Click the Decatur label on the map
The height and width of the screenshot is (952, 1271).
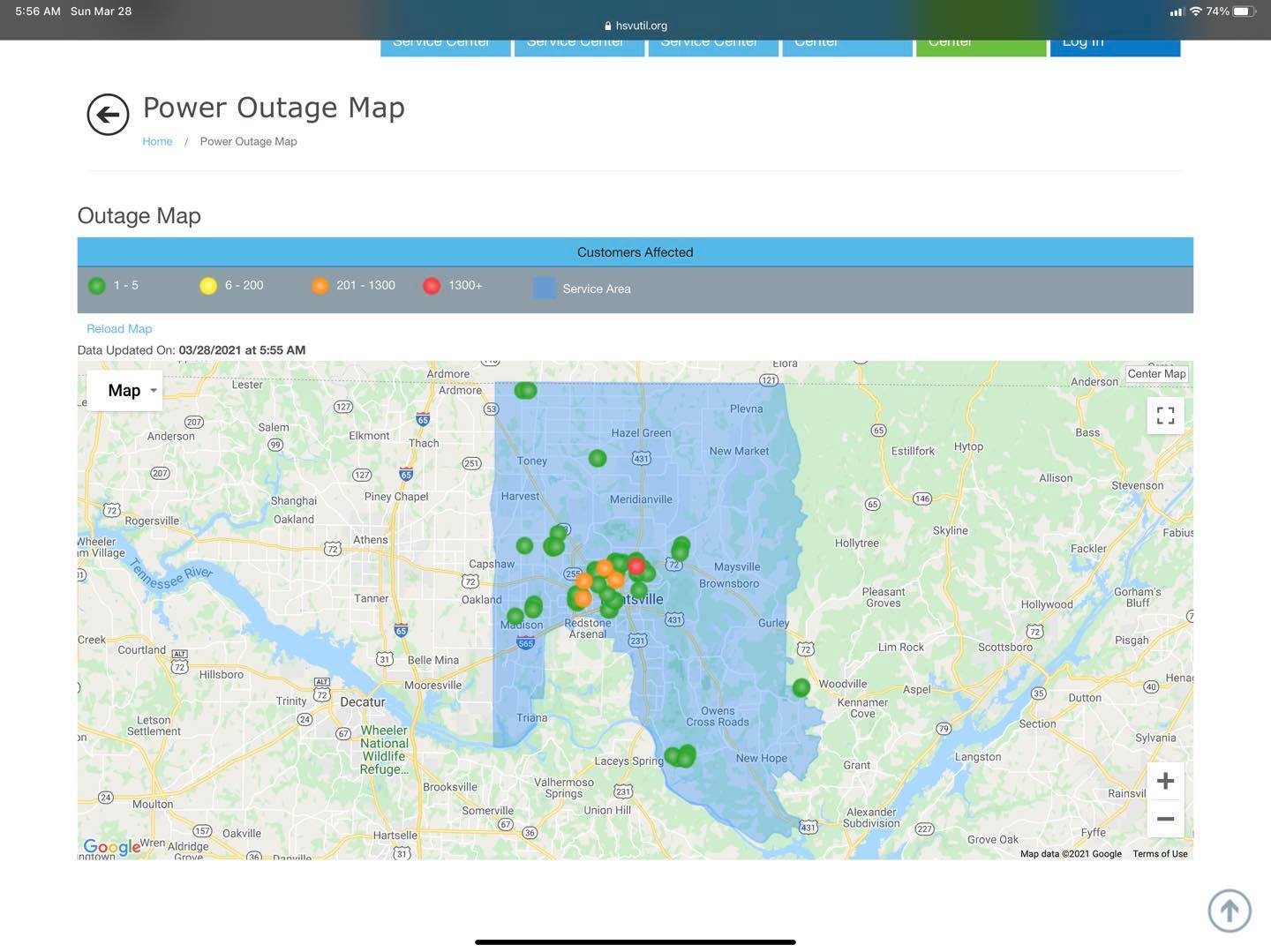(x=363, y=702)
